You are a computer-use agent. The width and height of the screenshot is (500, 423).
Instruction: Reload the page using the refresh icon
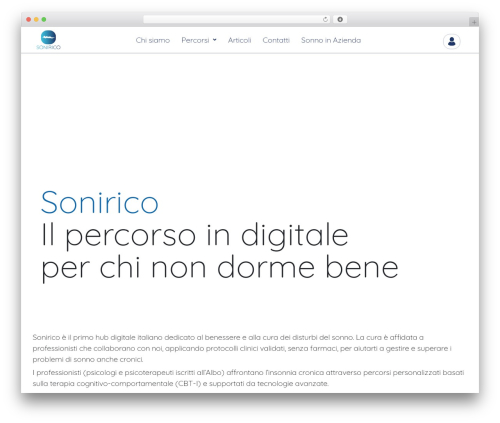click(x=325, y=20)
